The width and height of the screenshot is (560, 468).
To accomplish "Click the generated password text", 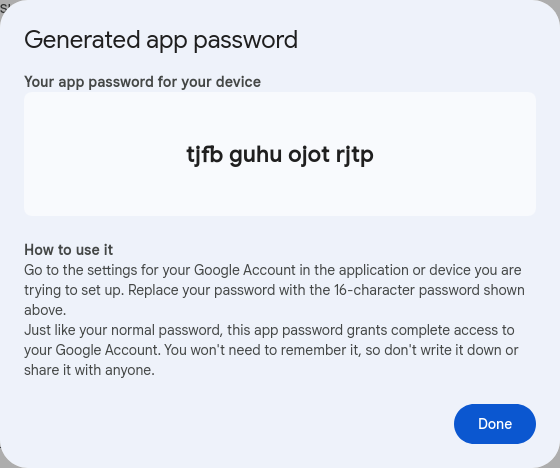I will [x=280, y=155].
